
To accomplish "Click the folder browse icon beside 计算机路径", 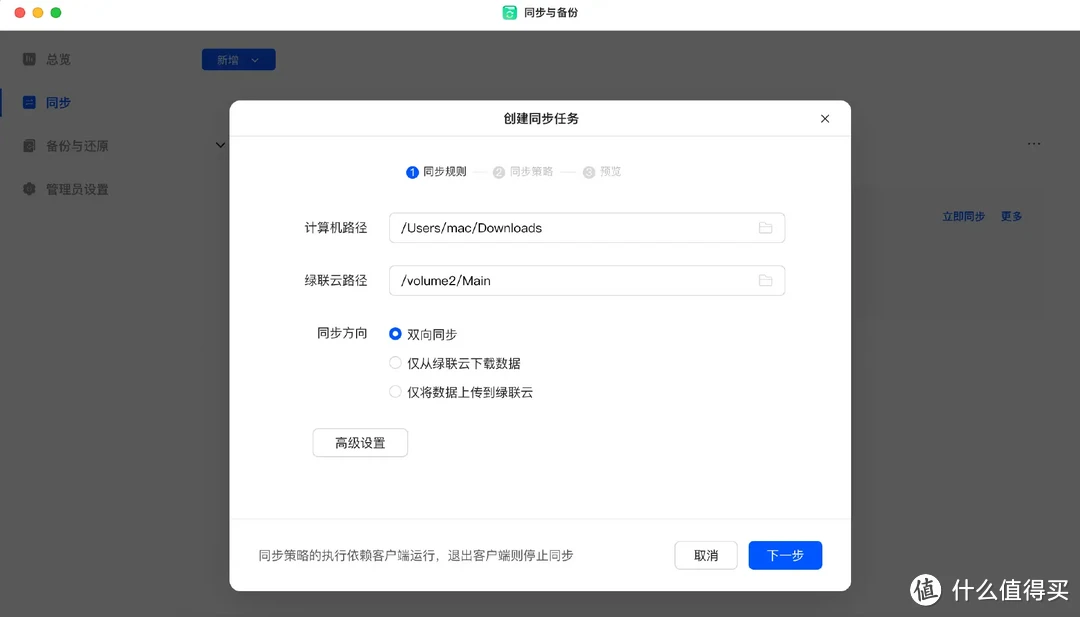I will (x=766, y=228).
